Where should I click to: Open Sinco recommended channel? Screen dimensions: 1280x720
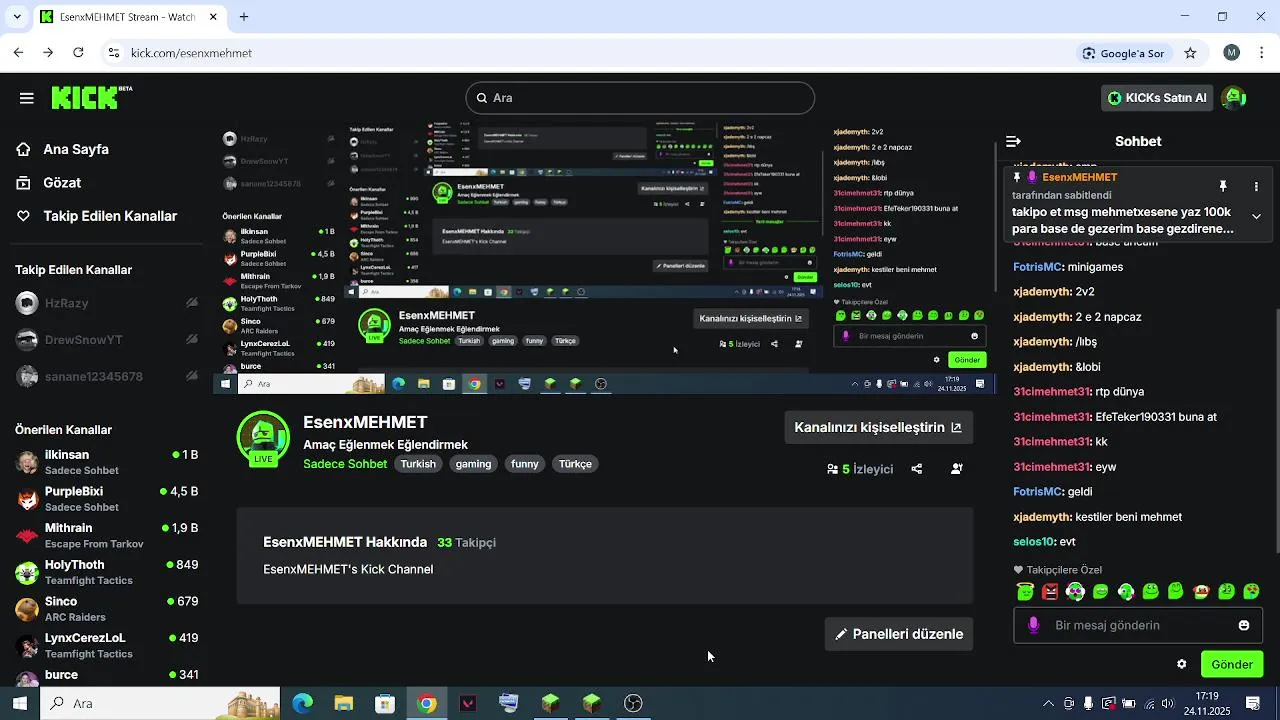pyautogui.click(x=107, y=609)
